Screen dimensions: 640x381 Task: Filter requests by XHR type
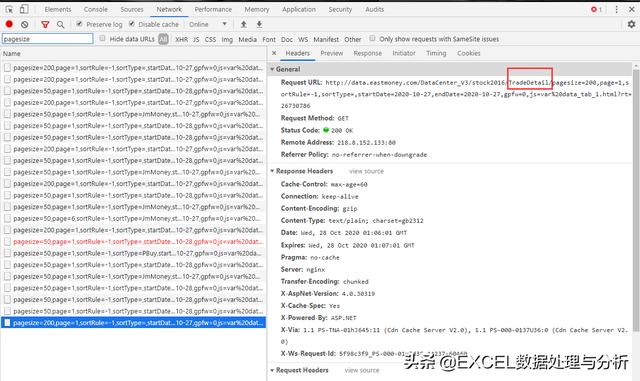(x=182, y=39)
